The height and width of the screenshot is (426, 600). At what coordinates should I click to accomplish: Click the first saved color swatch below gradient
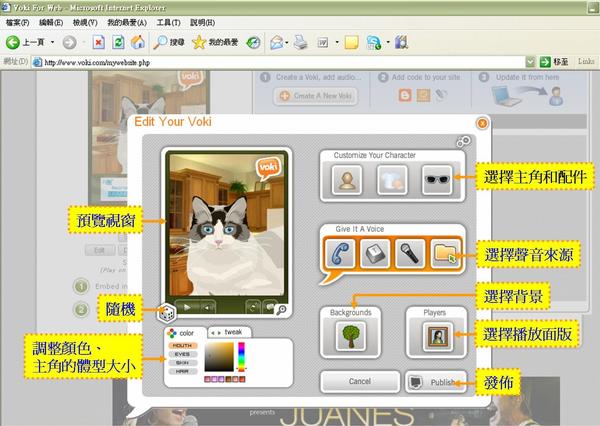click(x=207, y=379)
